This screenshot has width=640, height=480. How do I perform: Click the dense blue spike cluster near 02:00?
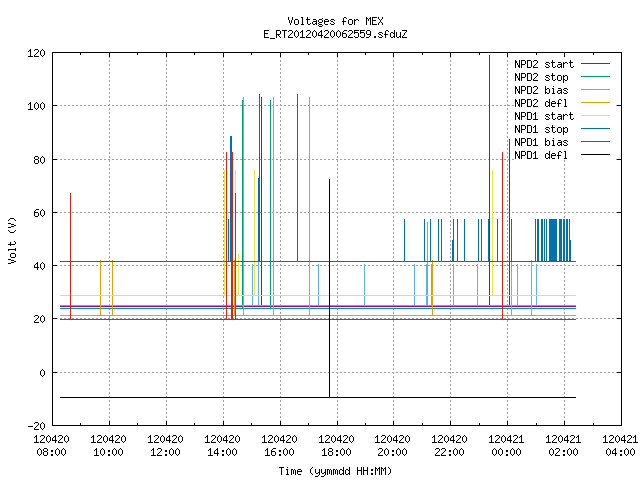pos(553,240)
